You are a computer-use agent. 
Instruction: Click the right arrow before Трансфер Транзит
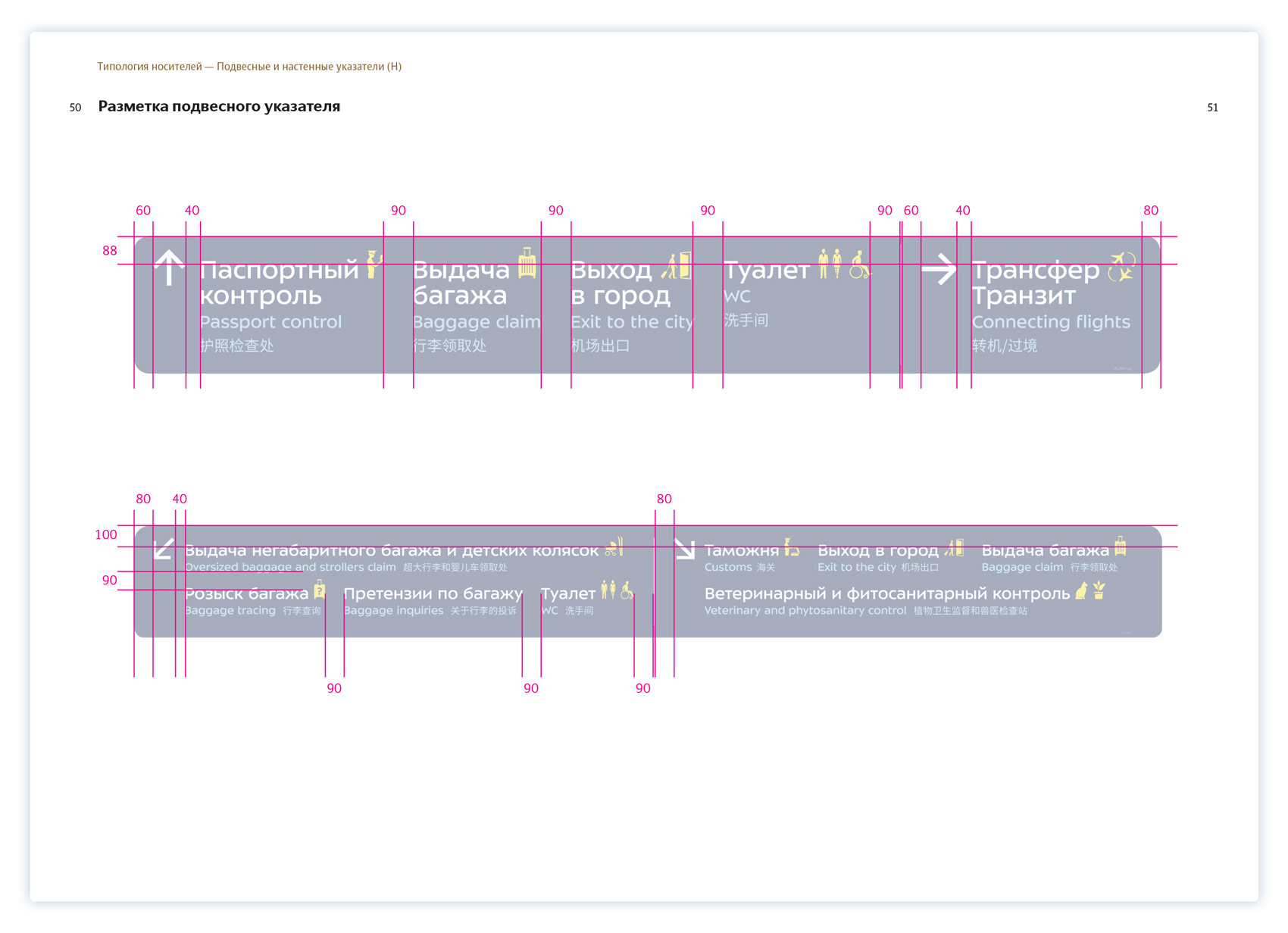tap(939, 269)
